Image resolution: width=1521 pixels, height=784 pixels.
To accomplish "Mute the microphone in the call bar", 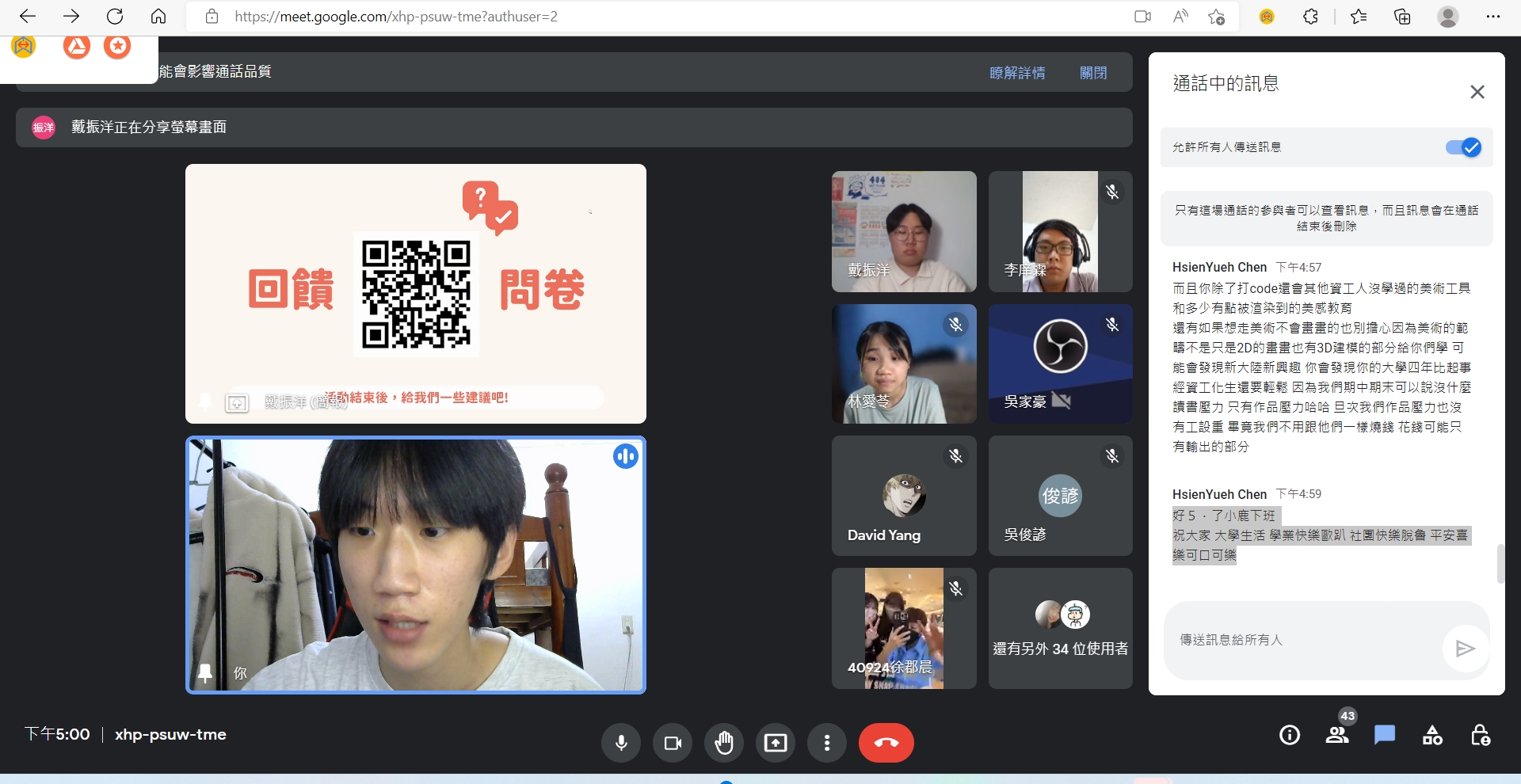I will click(621, 743).
